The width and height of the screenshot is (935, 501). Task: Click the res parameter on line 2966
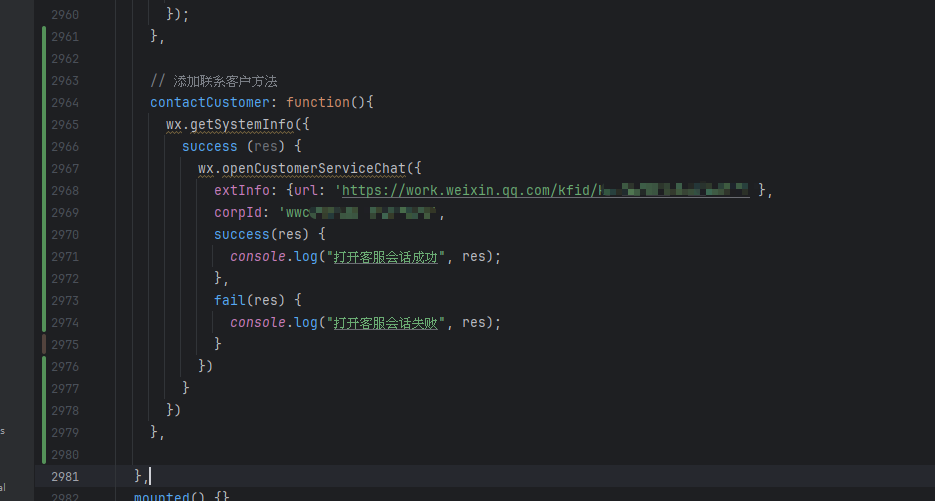click(265, 147)
